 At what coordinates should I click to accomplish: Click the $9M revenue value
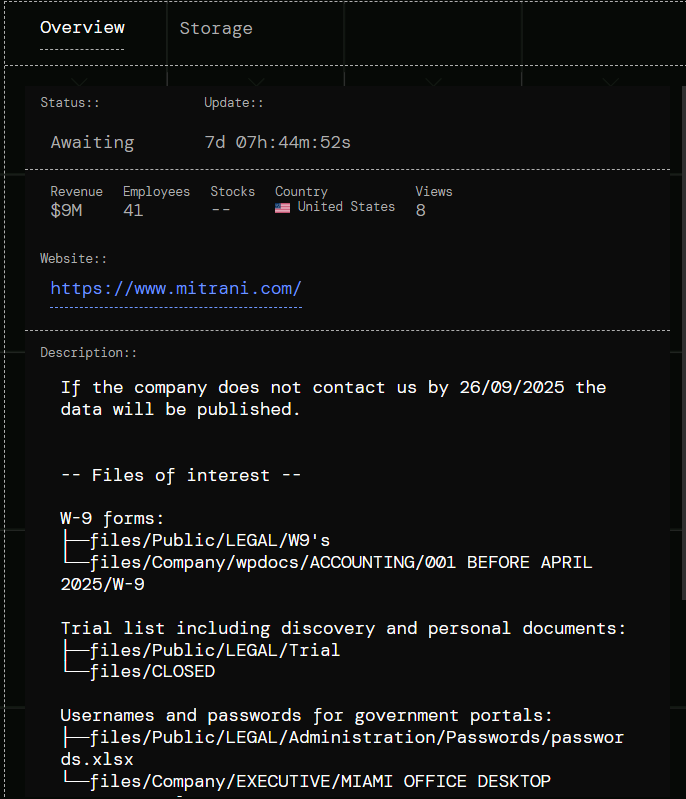tap(68, 210)
